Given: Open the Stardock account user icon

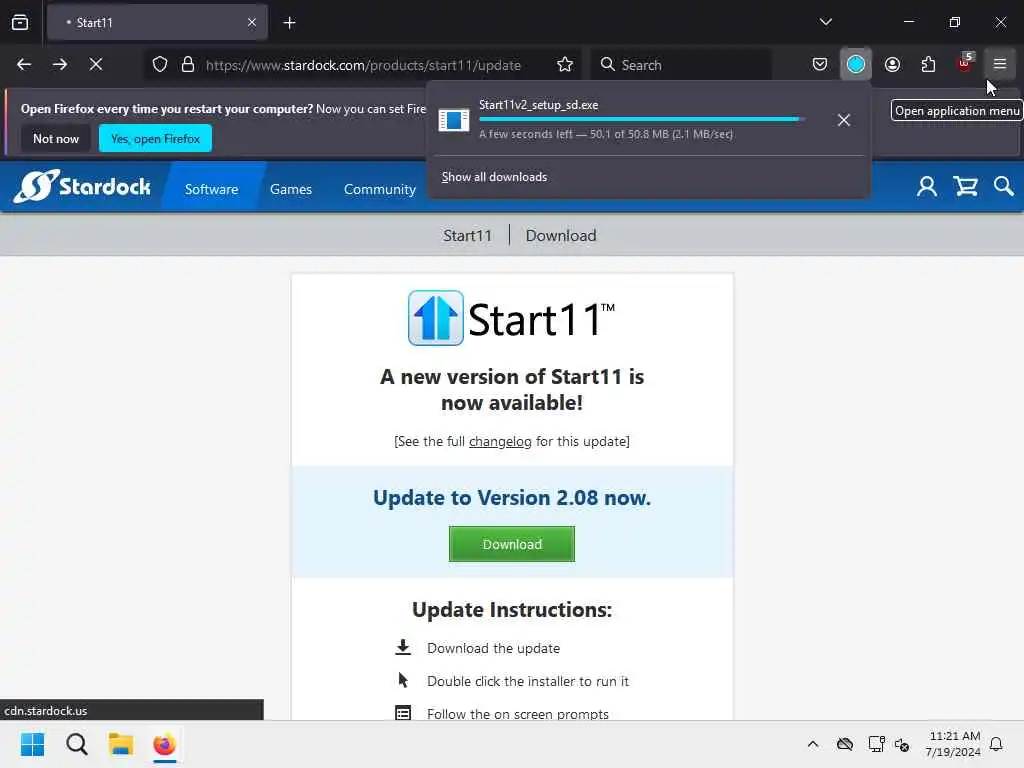Looking at the screenshot, I should (927, 187).
